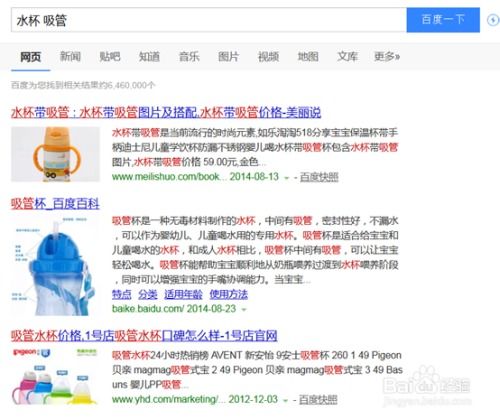Screen dimensions: 500x419
Task: Click the circular lightning icon beside search button
Action: (x=494, y=20)
